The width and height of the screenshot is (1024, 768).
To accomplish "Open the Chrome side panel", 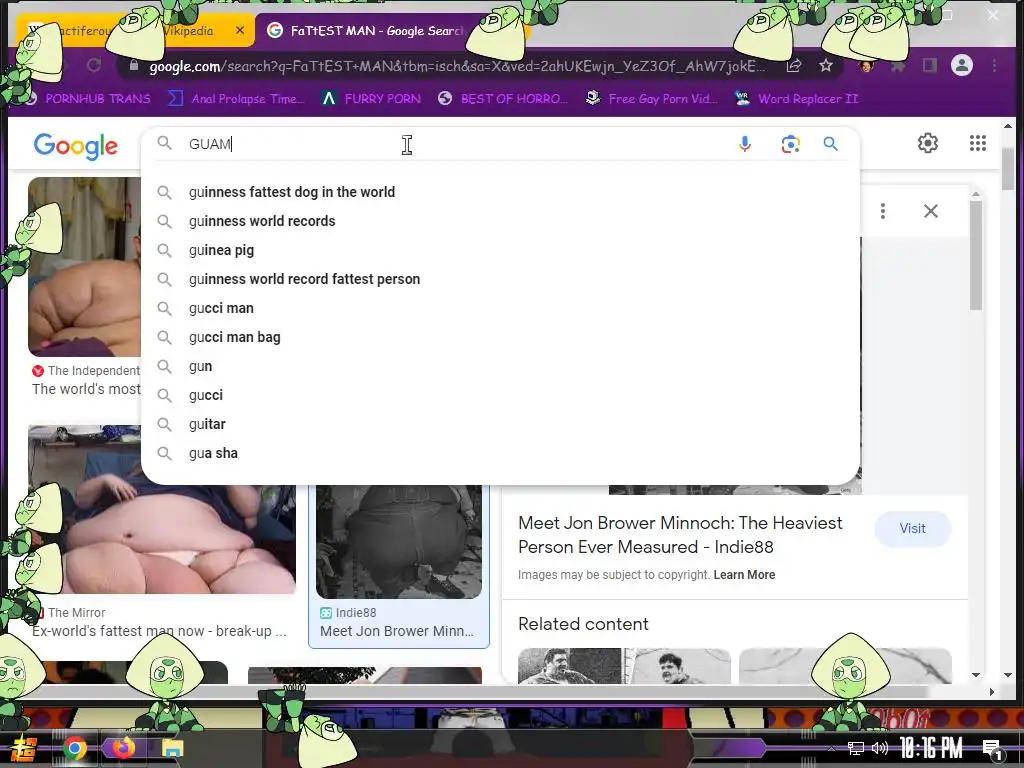I will point(929,65).
